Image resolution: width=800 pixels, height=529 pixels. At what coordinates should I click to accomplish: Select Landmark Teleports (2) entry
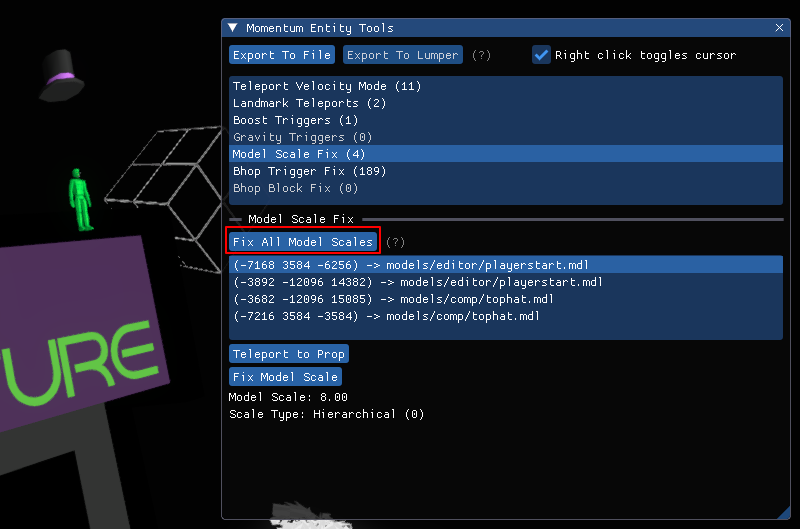pos(295,103)
